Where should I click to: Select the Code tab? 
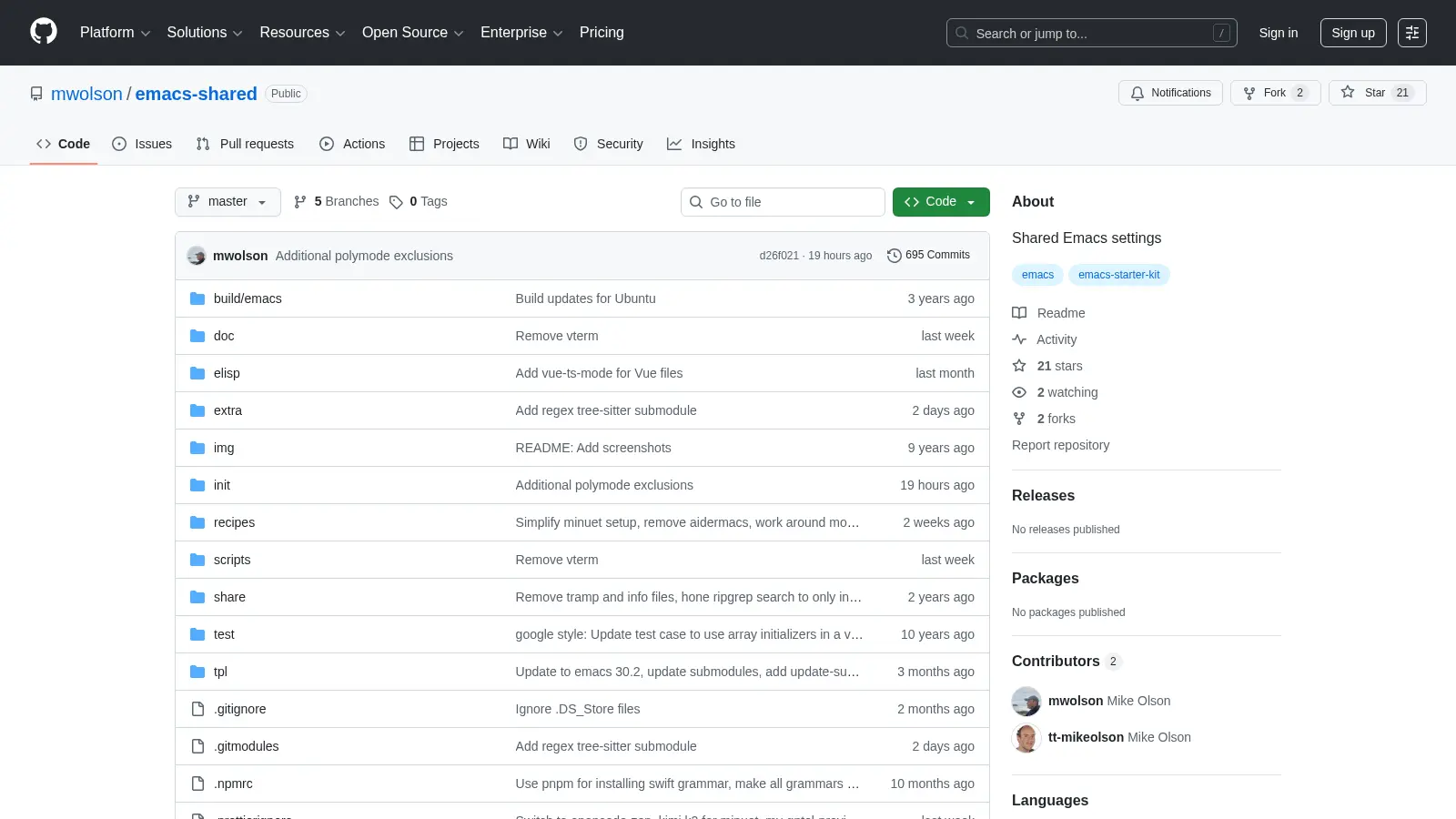click(64, 144)
